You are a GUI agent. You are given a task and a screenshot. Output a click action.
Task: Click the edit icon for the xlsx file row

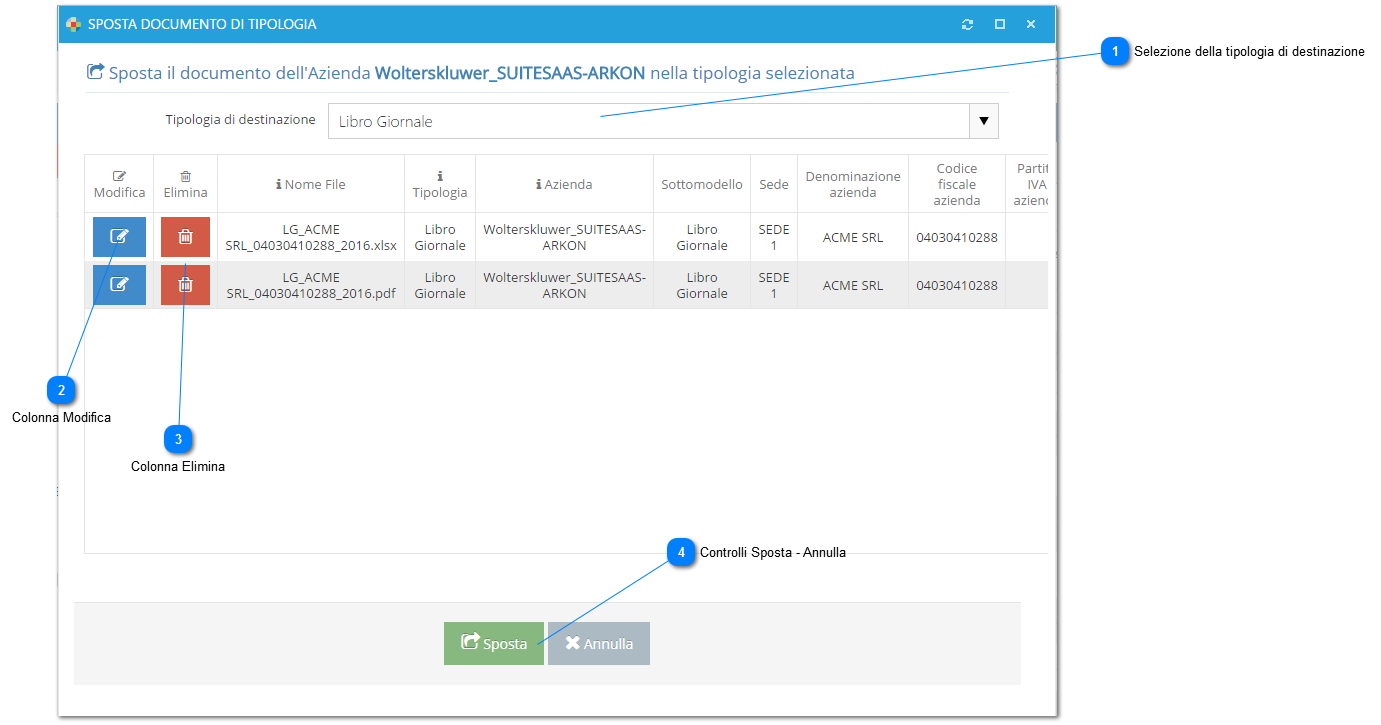point(119,237)
